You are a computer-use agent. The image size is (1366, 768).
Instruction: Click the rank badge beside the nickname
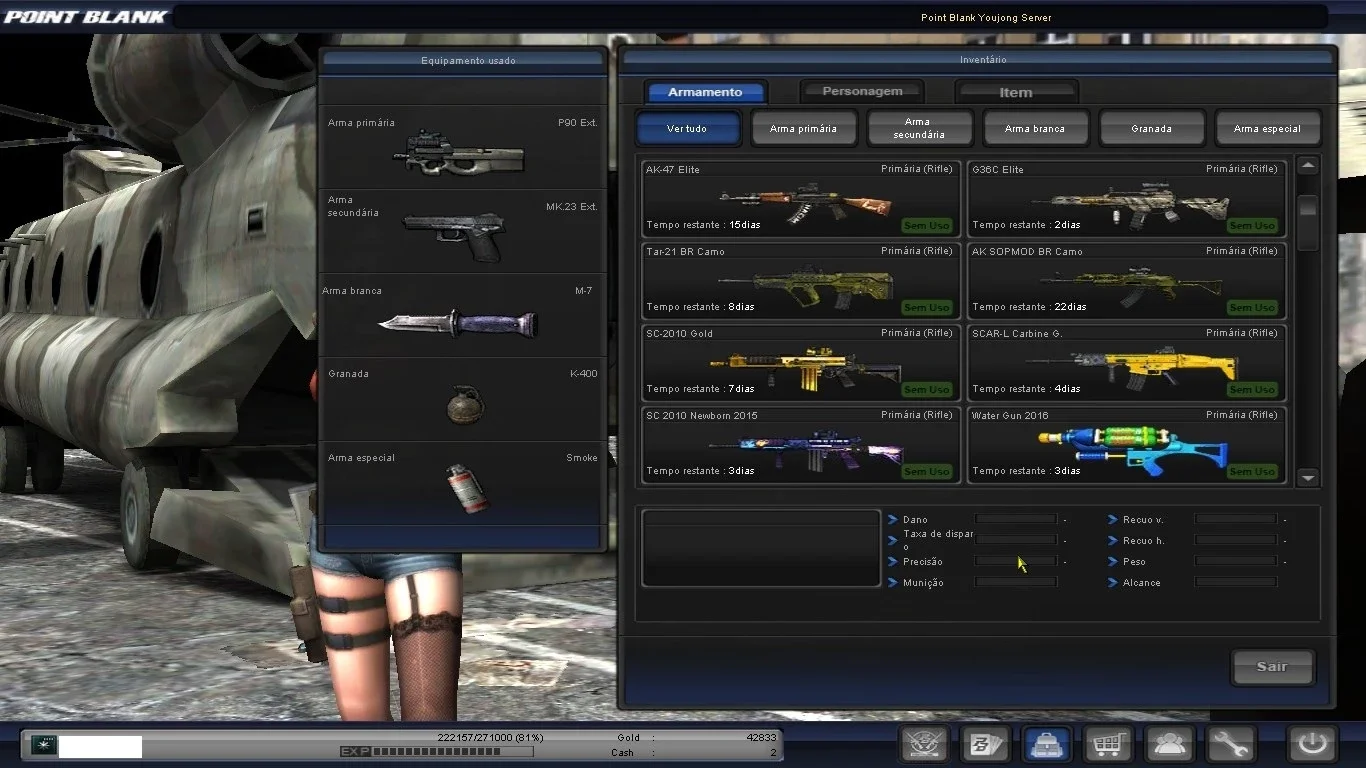click(44, 746)
